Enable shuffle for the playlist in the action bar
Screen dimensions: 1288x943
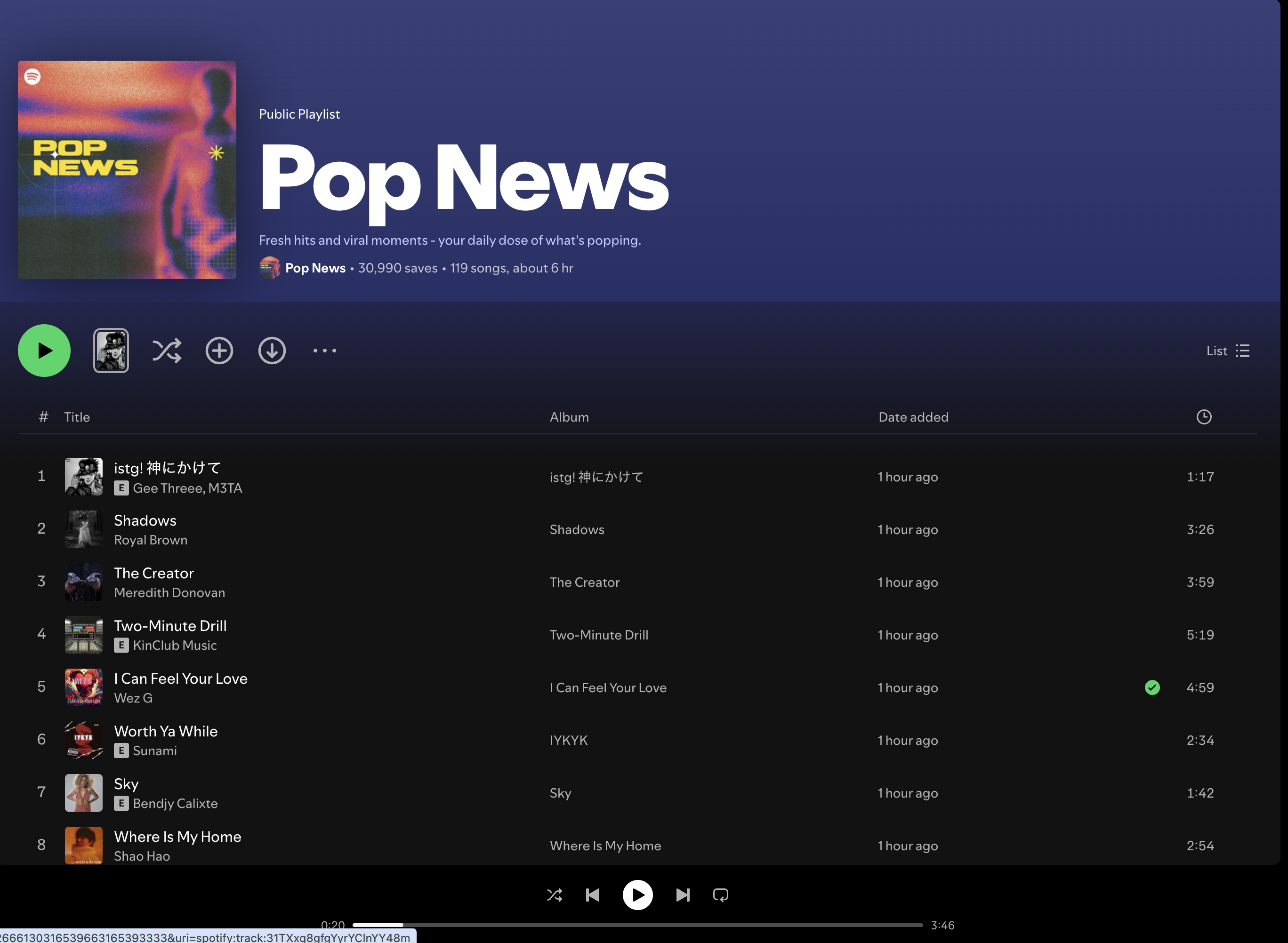pyautogui.click(x=167, y=351)
